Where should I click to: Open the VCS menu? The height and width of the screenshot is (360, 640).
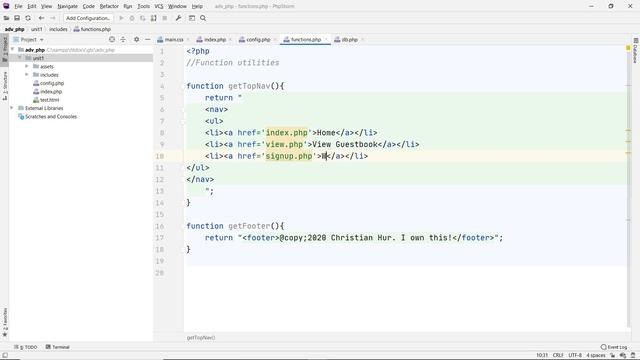pyautogui.click(x=159, y=6)
